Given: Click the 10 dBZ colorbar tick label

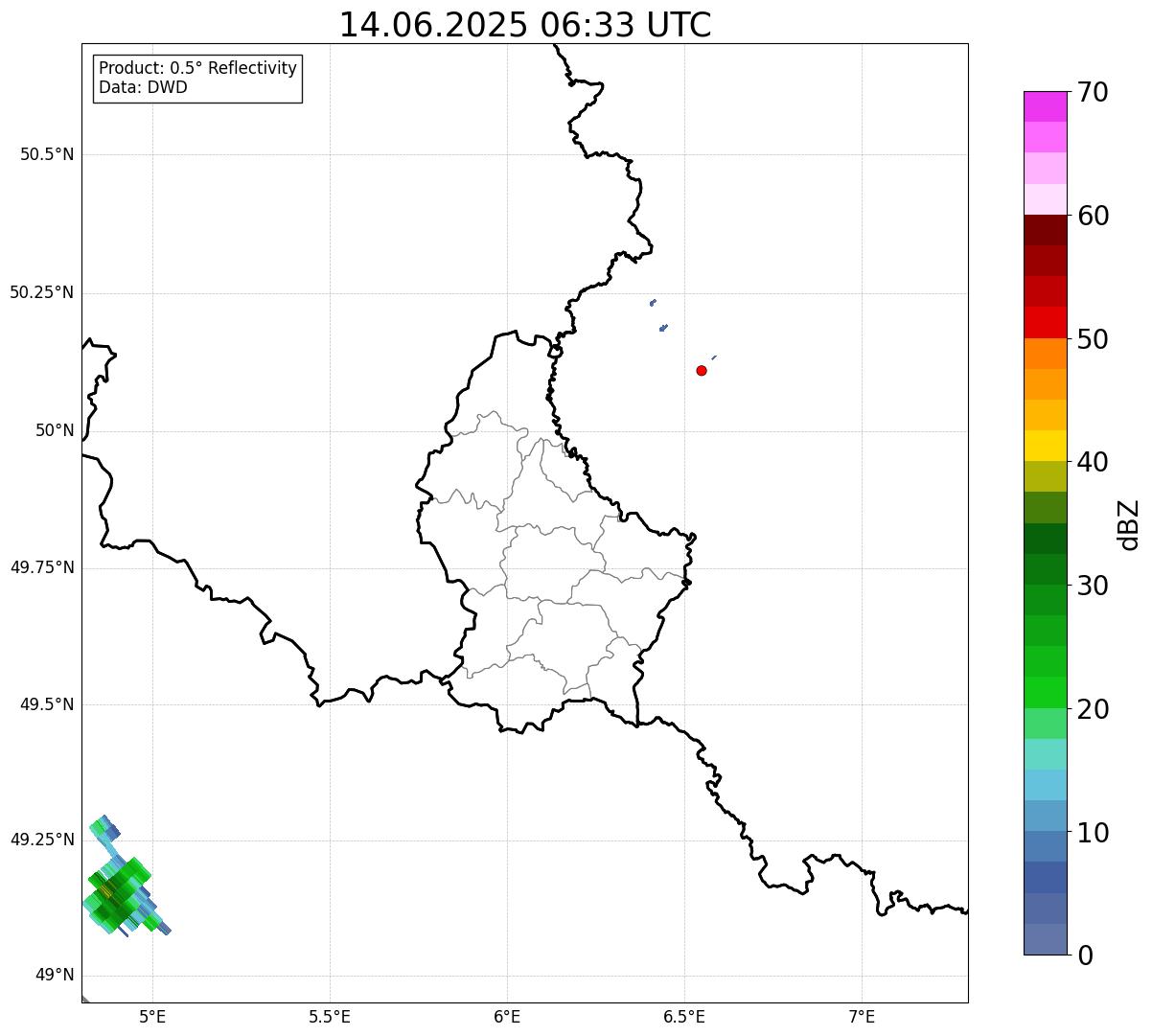Looking at the screenshot, I should (x=1092, y=832).
